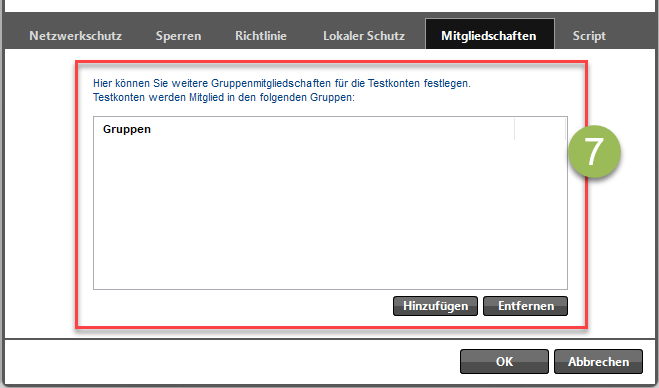659x388 pixels.
Task: Cancel the dialog with Abbrechen
Action: point(598,362)
